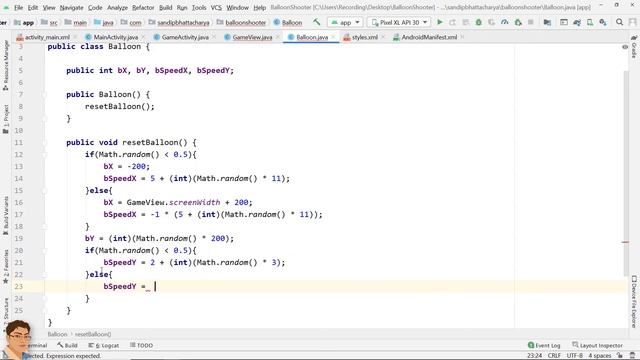Open the Layout Inspector button
The width and height of the screenshot is (640, 360).
(x=598, y=345)
